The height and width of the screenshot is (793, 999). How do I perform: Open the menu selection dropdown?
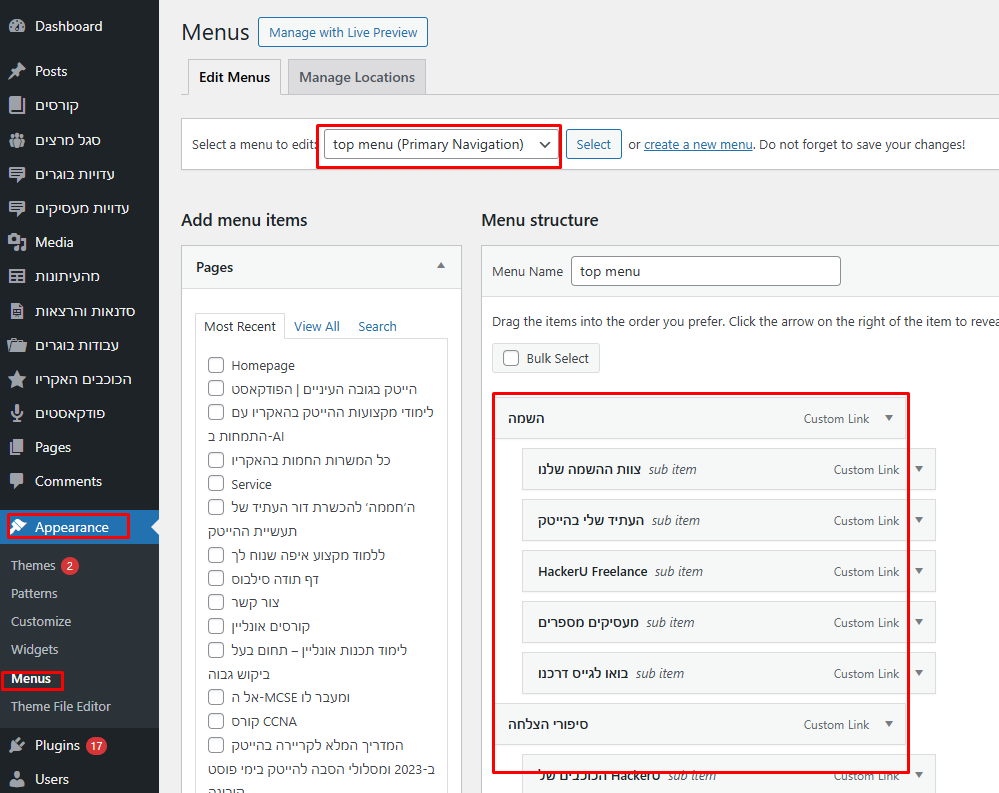tap(441, 144)
